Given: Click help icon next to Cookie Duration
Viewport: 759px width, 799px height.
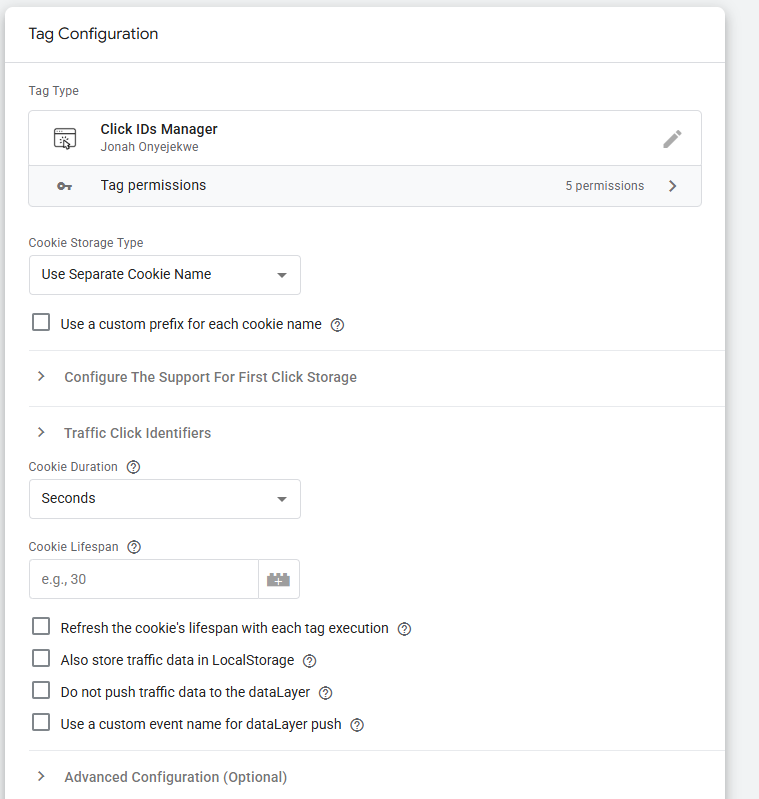Looking at the screenshot, I should tap(133, 467).
